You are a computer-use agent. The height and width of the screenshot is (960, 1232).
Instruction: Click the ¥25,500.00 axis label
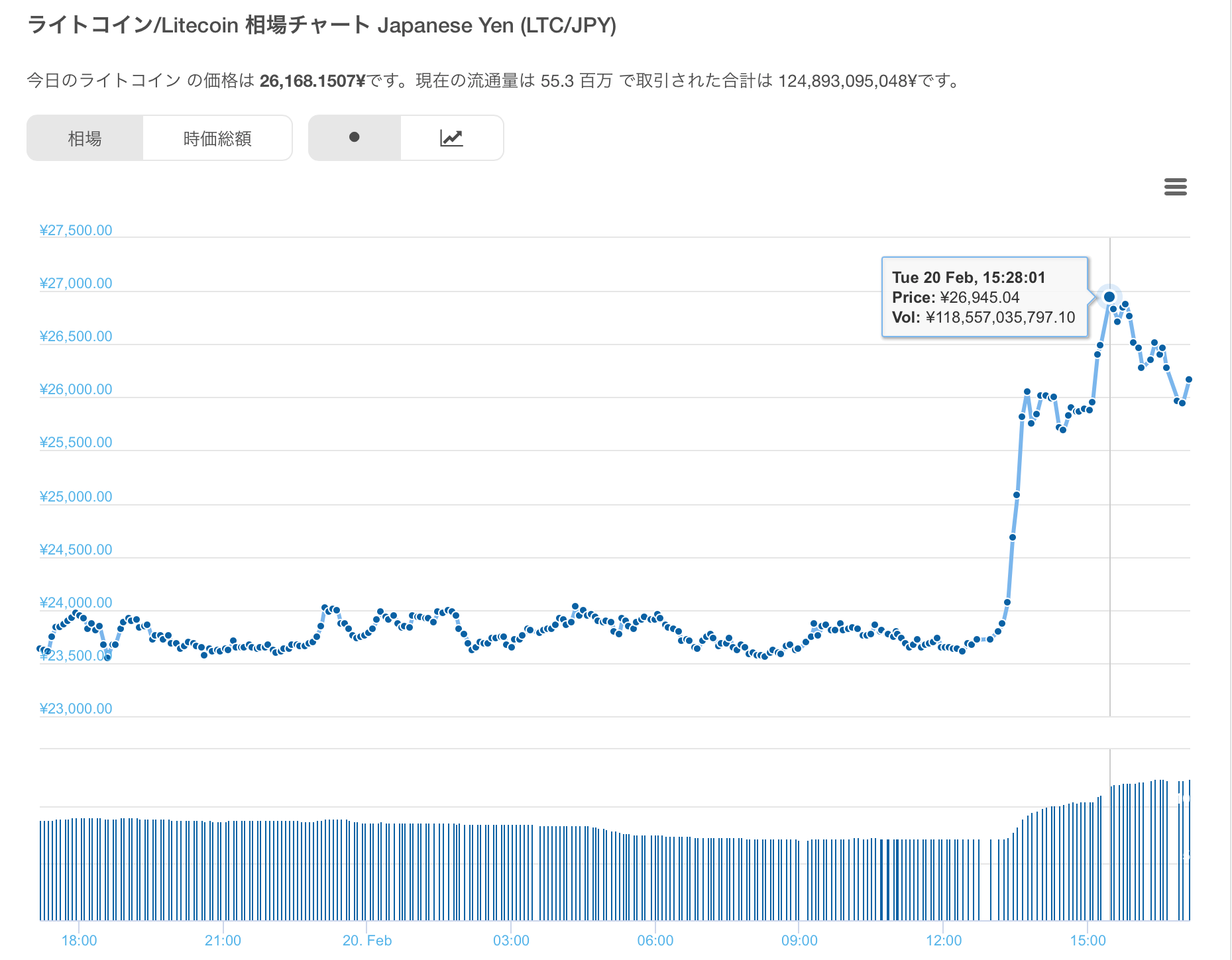tap(76, 442)
